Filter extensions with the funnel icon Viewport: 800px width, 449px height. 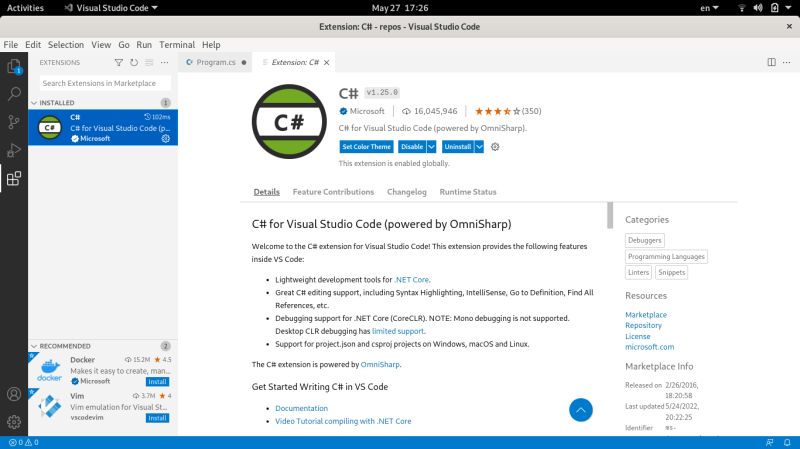point(118,62)
